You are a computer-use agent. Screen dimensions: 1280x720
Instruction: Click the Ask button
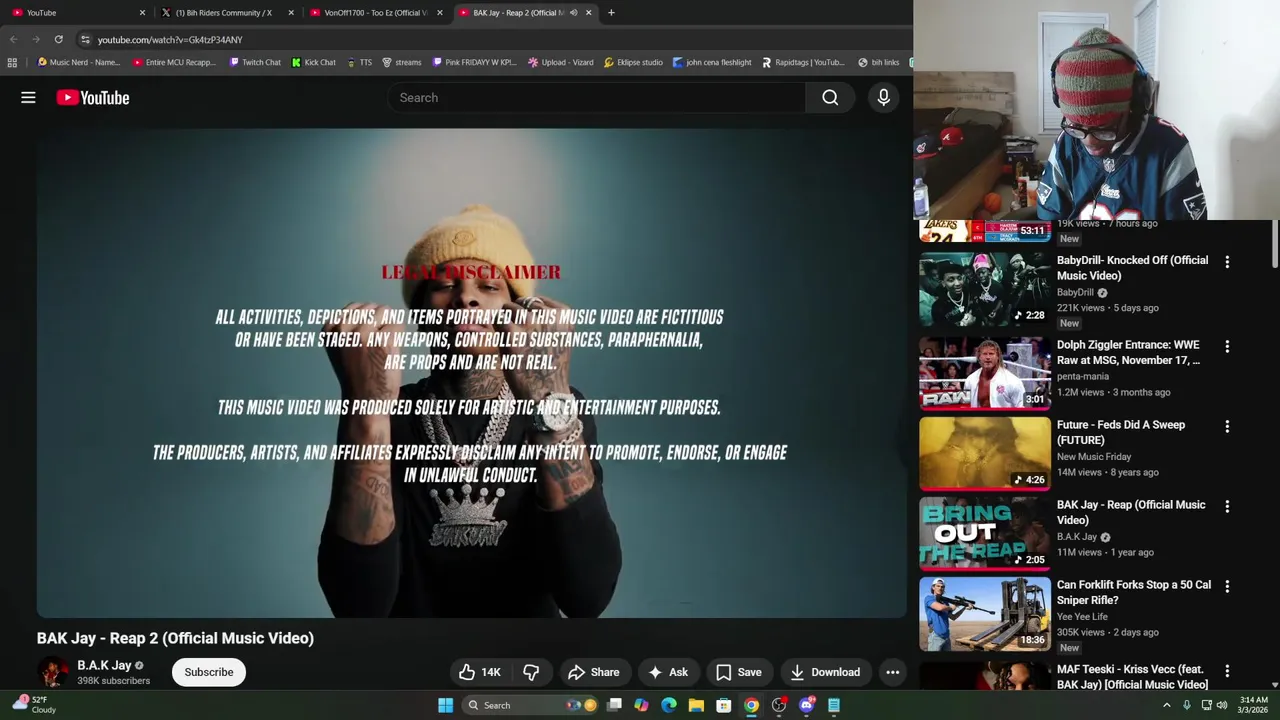pos(667,672)
